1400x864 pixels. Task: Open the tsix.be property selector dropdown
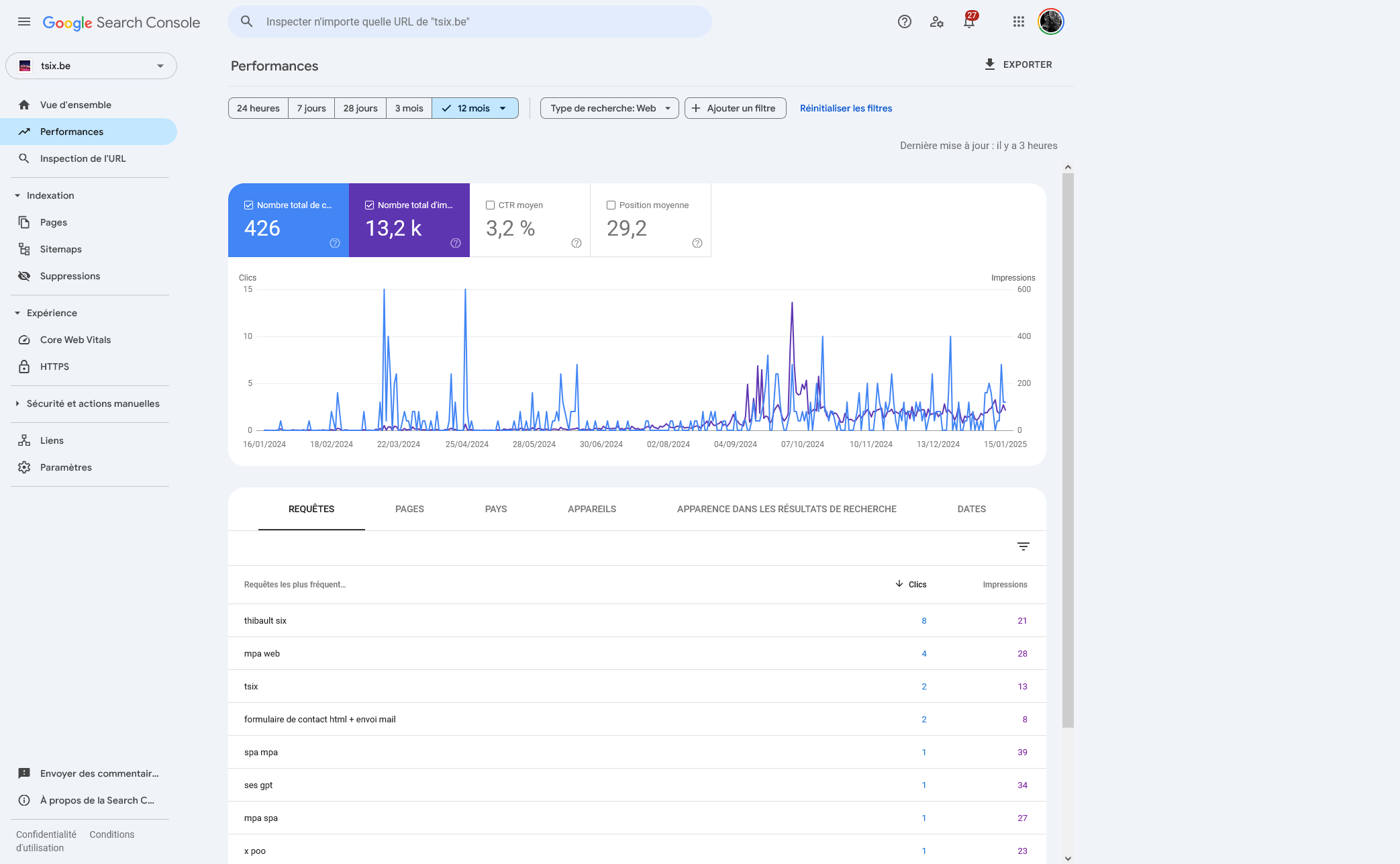point(91,66)
